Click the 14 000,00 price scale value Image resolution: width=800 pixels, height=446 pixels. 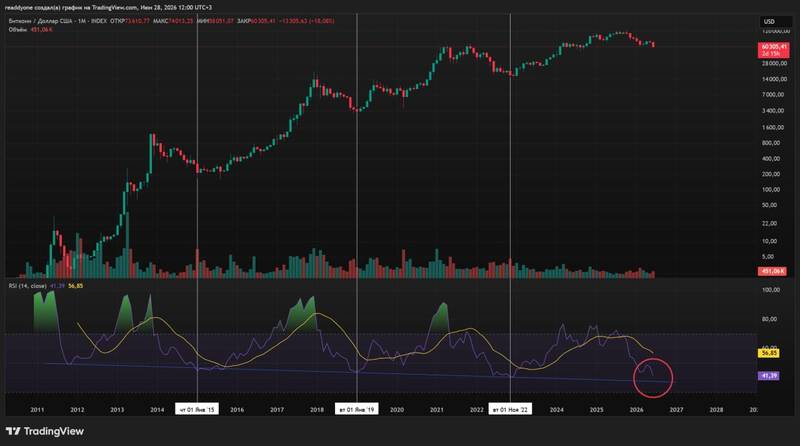pos(774,79)
